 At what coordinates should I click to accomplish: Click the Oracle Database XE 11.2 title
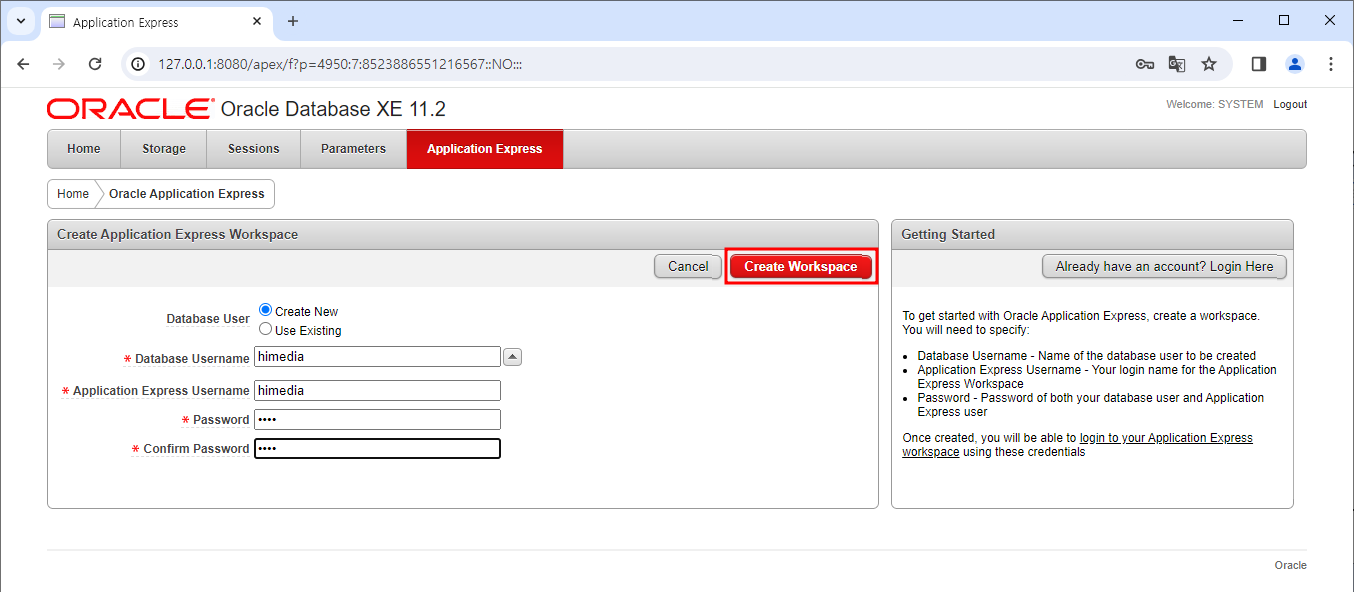pos(333,109)
